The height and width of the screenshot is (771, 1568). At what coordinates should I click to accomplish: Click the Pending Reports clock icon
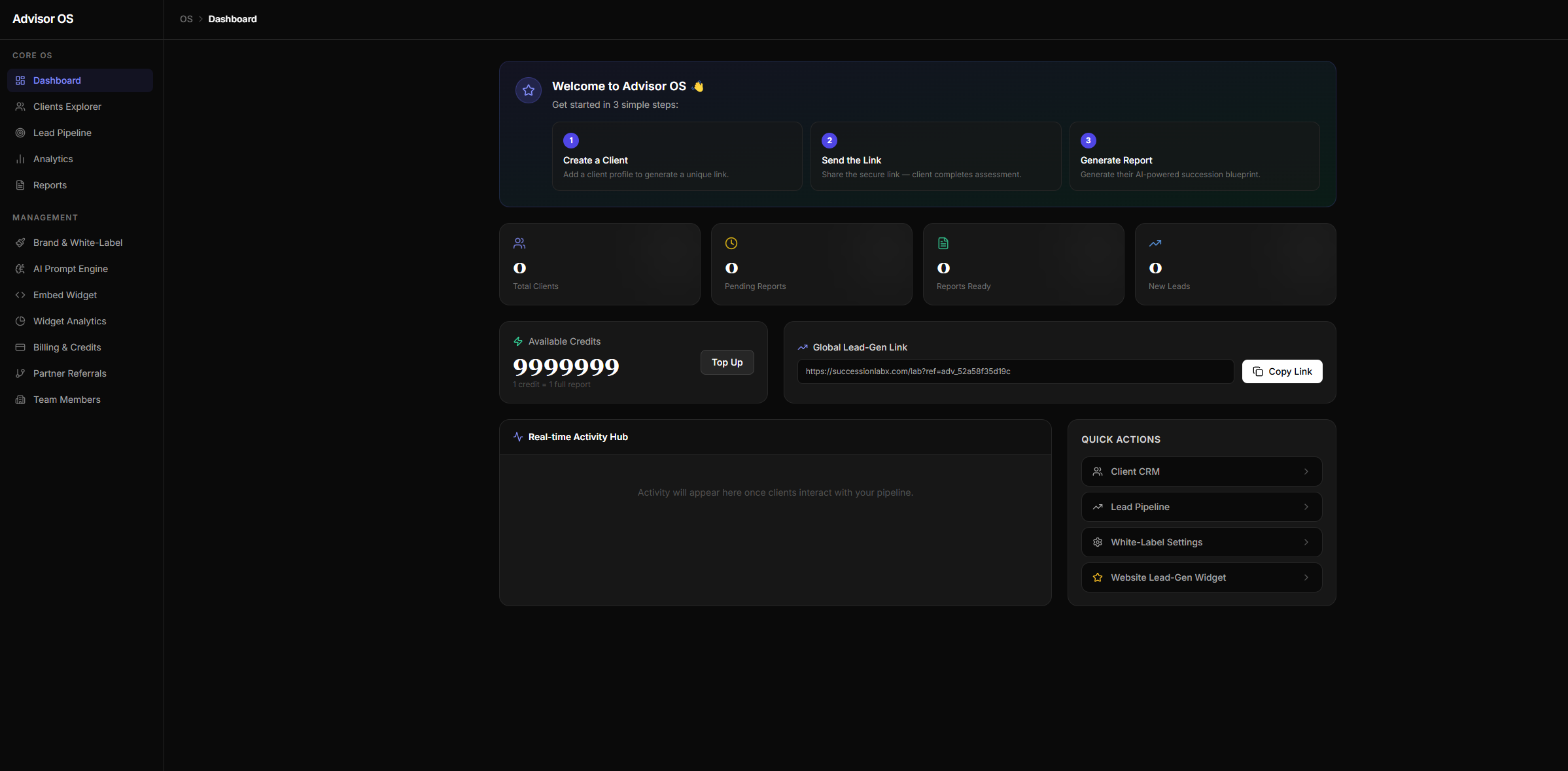coord(731,243)
